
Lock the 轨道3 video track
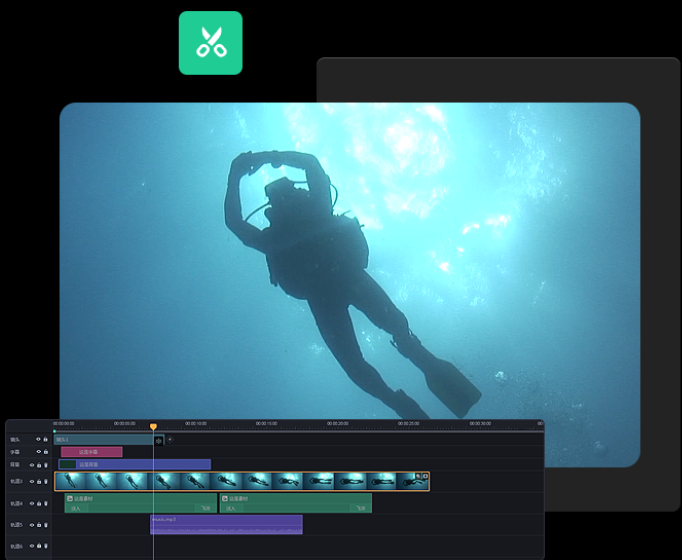39,482
